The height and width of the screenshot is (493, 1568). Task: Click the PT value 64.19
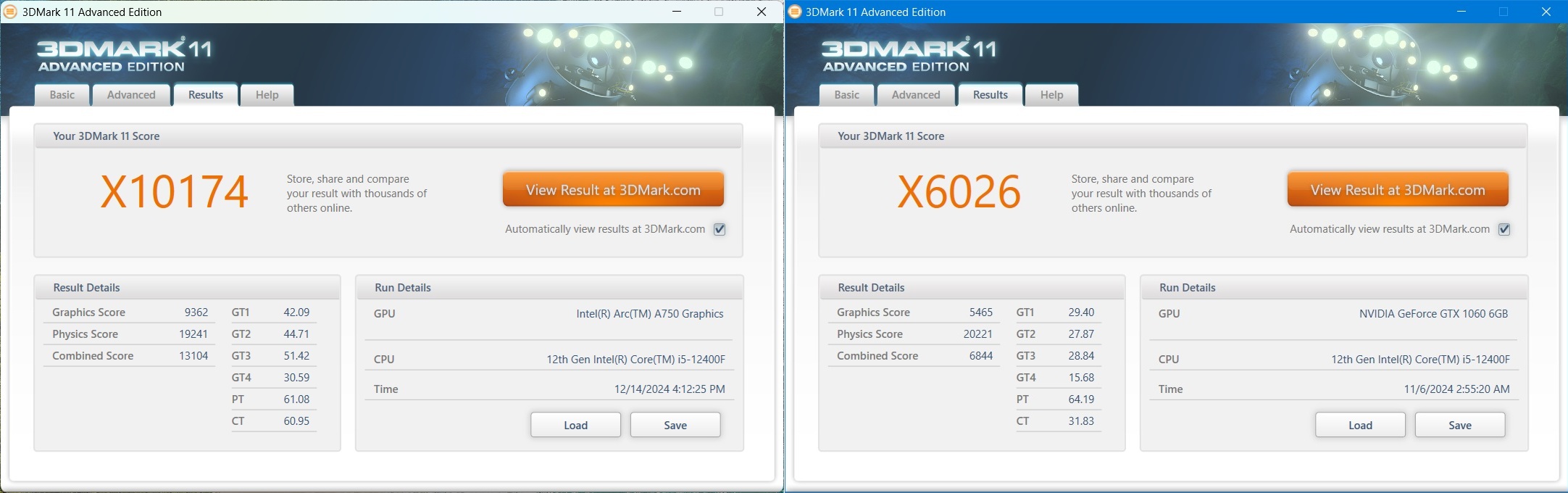click(x=1081, y=399)
